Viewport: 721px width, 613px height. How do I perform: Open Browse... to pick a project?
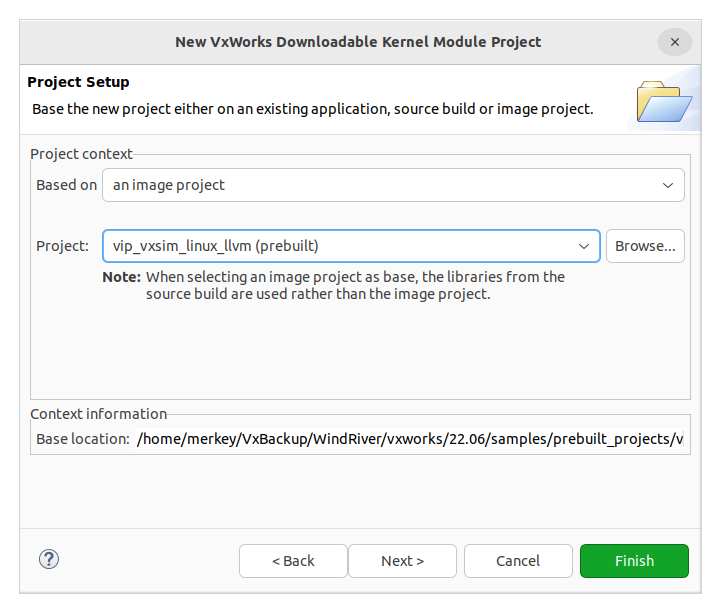click(x=645, y=246)
